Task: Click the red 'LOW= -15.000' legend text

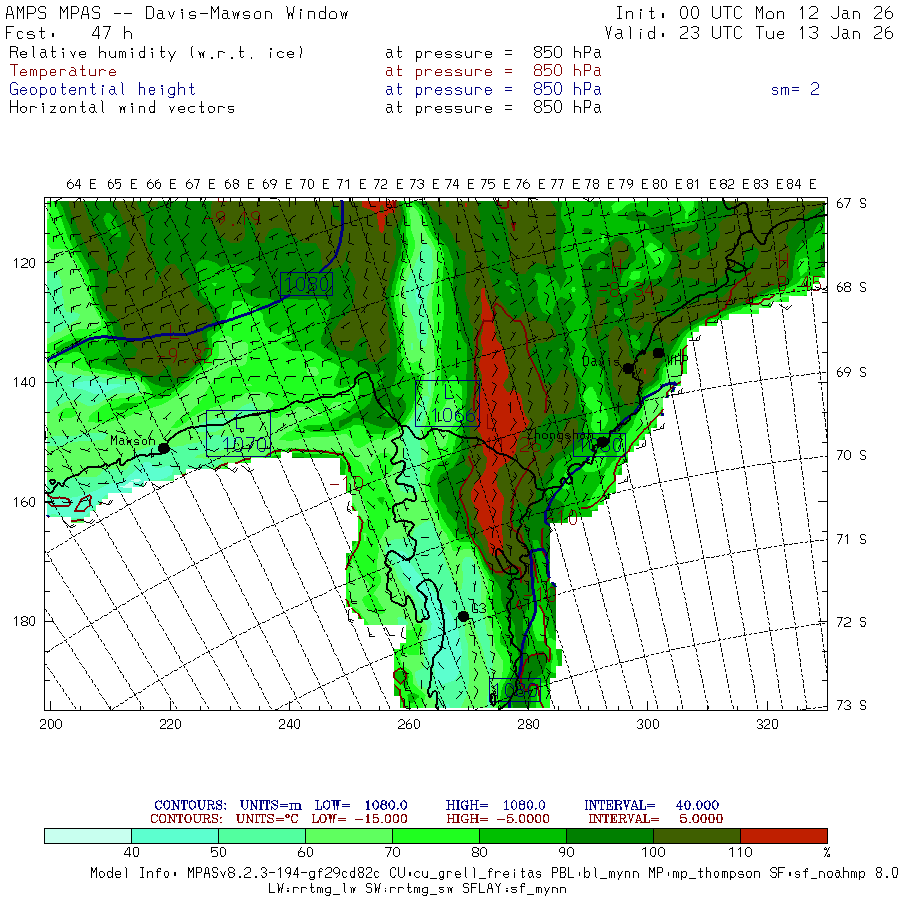Action: pos(359,819)
